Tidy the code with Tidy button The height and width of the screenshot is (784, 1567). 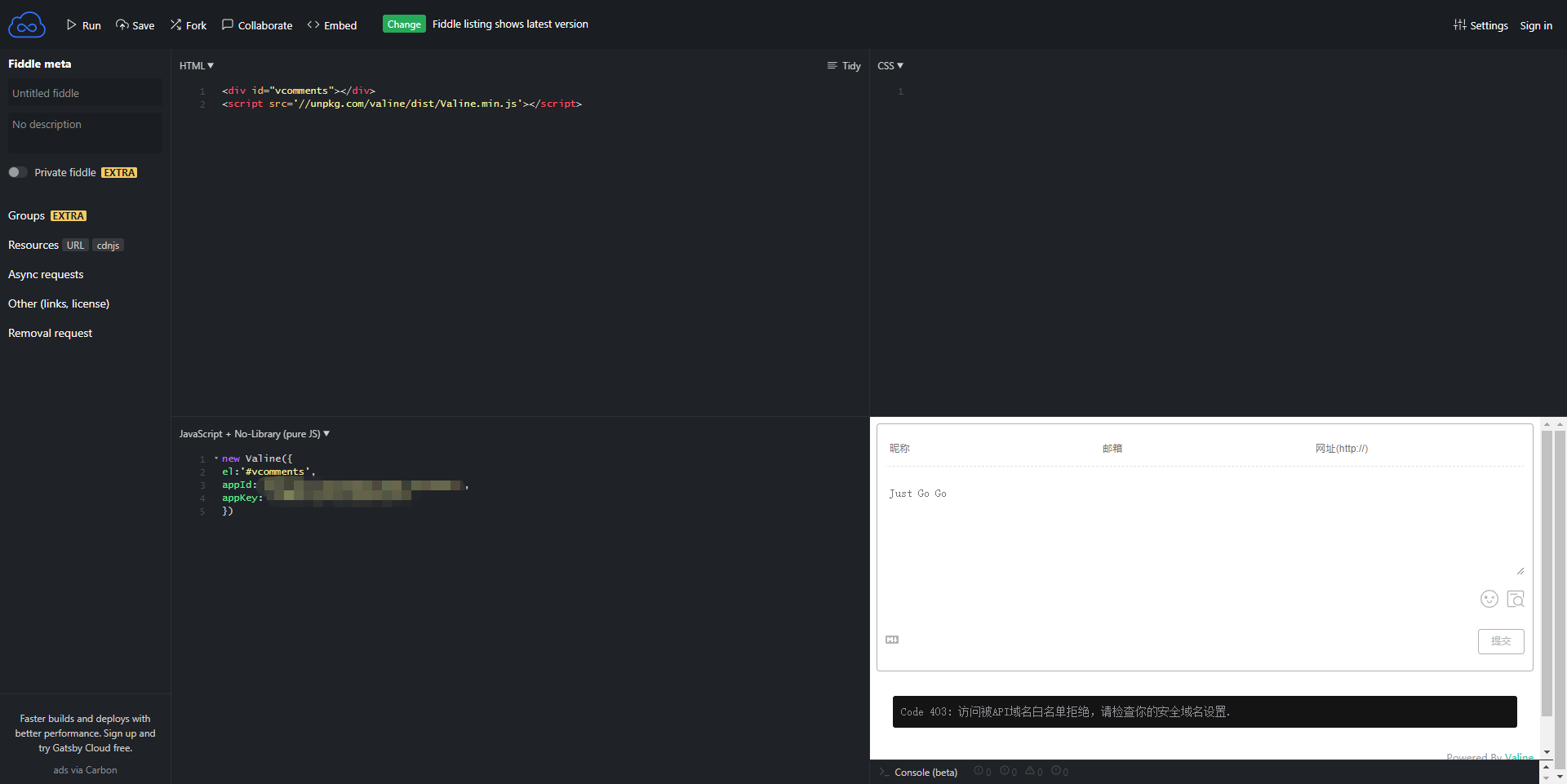pos(844,65)
